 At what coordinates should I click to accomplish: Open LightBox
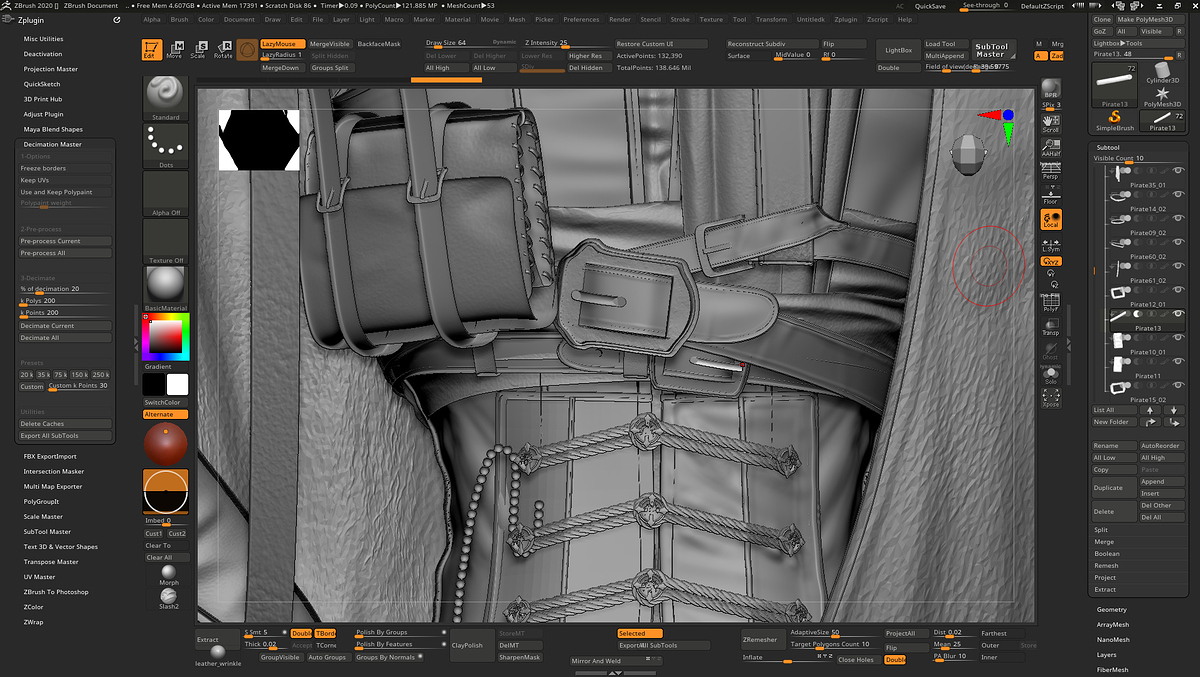[x=899, y=50]
